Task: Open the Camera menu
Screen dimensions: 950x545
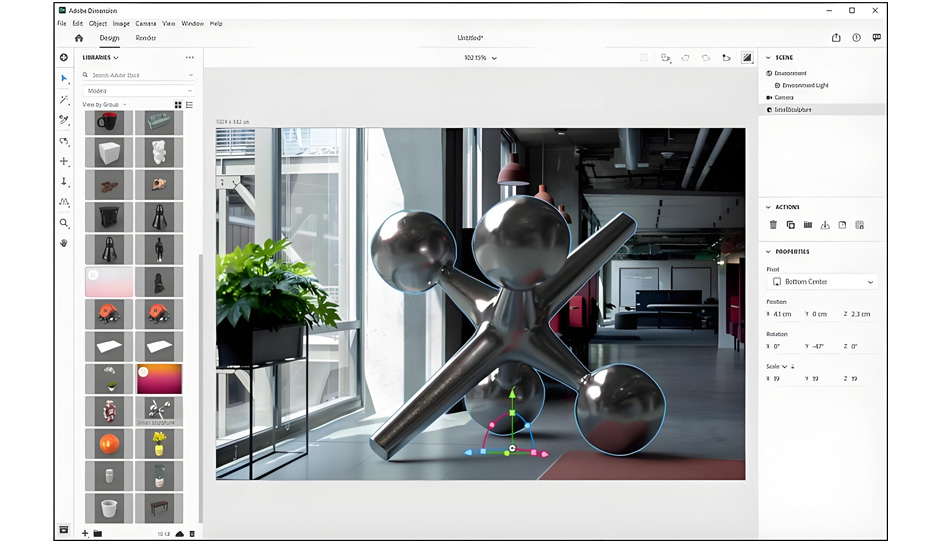Action: pos(145,24)
